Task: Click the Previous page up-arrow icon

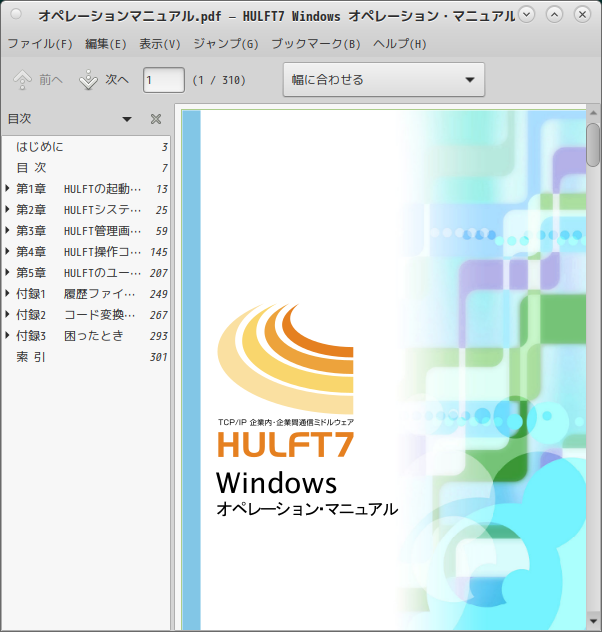Action: coord(23,80)
